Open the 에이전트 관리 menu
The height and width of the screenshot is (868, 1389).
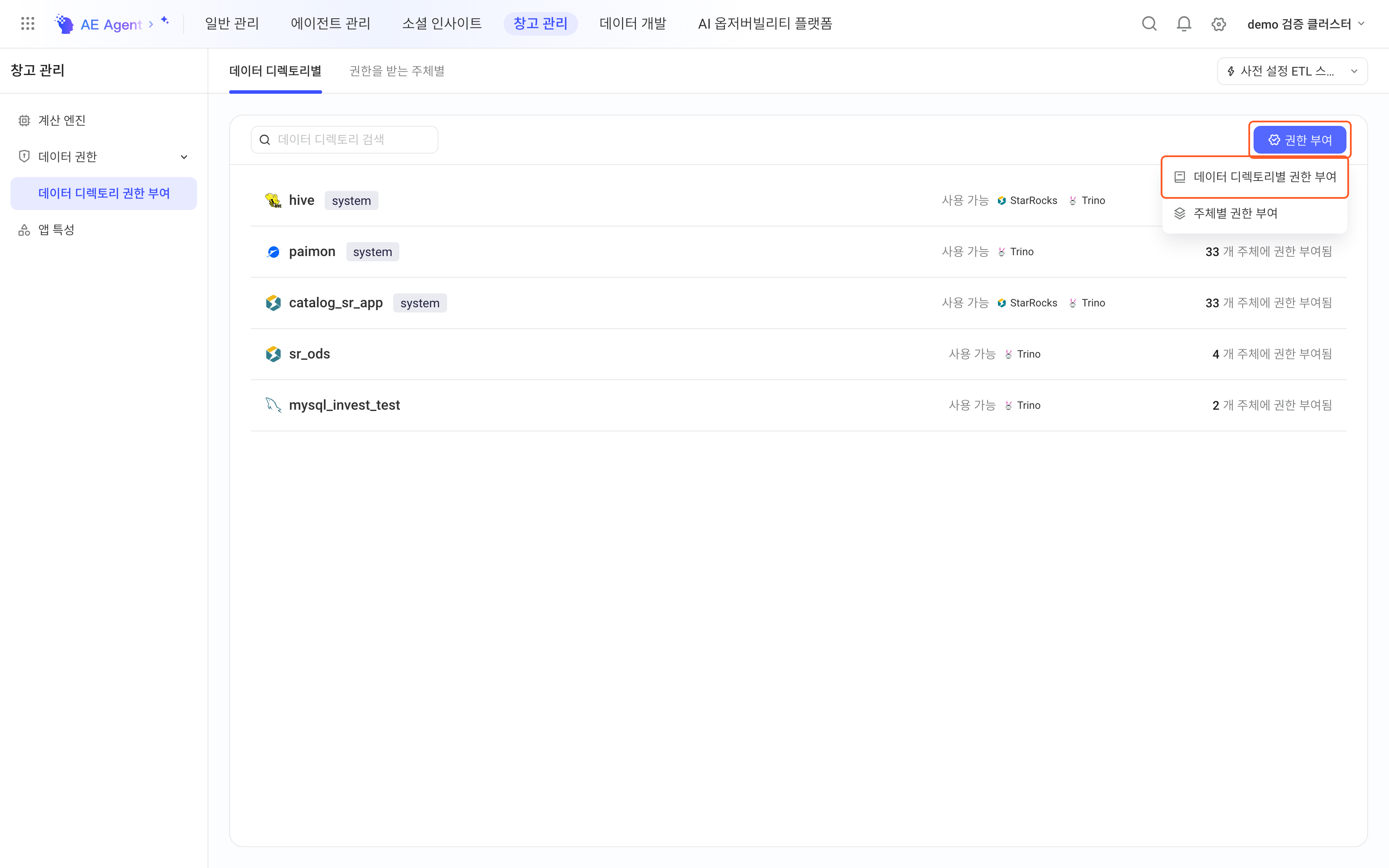click(331, 23)
